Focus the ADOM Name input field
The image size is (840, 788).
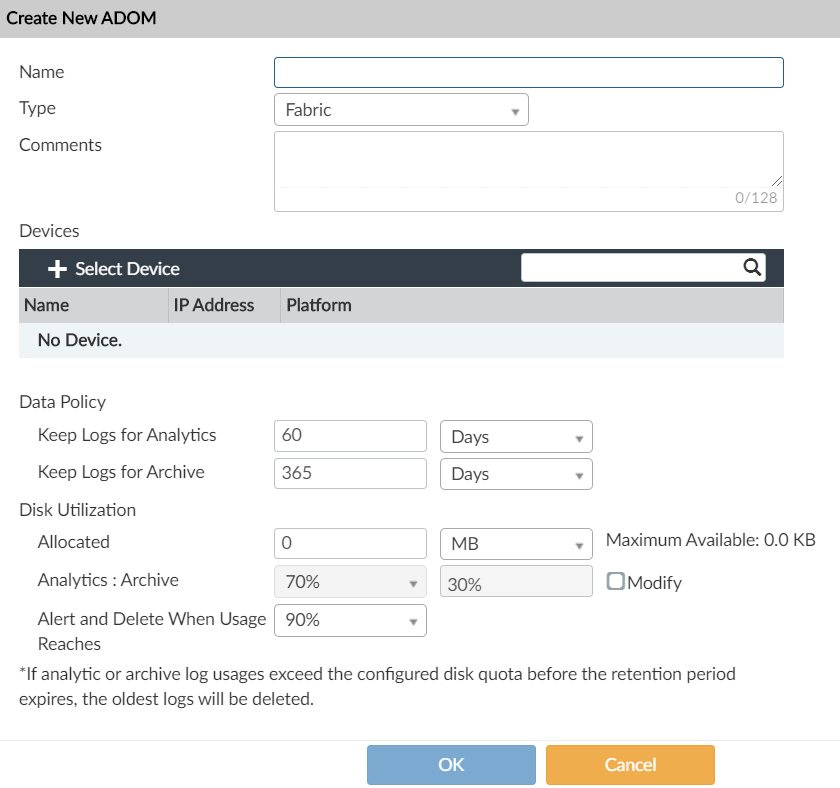coord(528,73)
